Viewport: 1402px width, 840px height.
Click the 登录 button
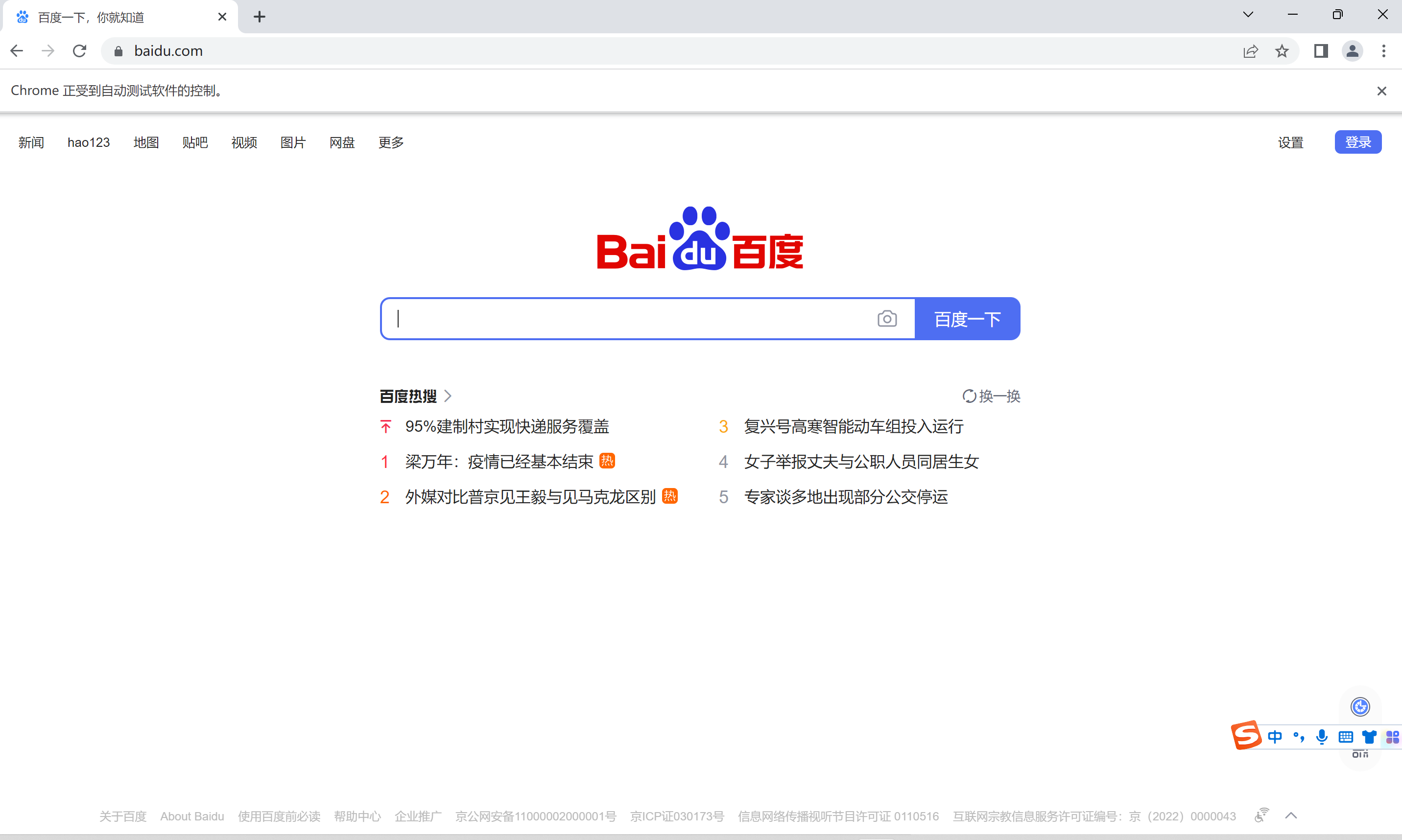pos(1358,141)
